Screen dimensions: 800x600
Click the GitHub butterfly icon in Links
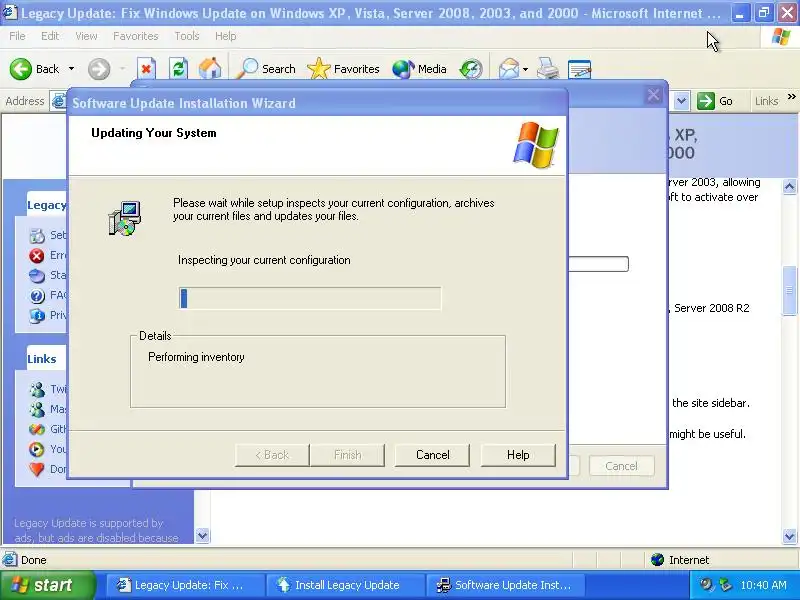(x=37, y=430)
